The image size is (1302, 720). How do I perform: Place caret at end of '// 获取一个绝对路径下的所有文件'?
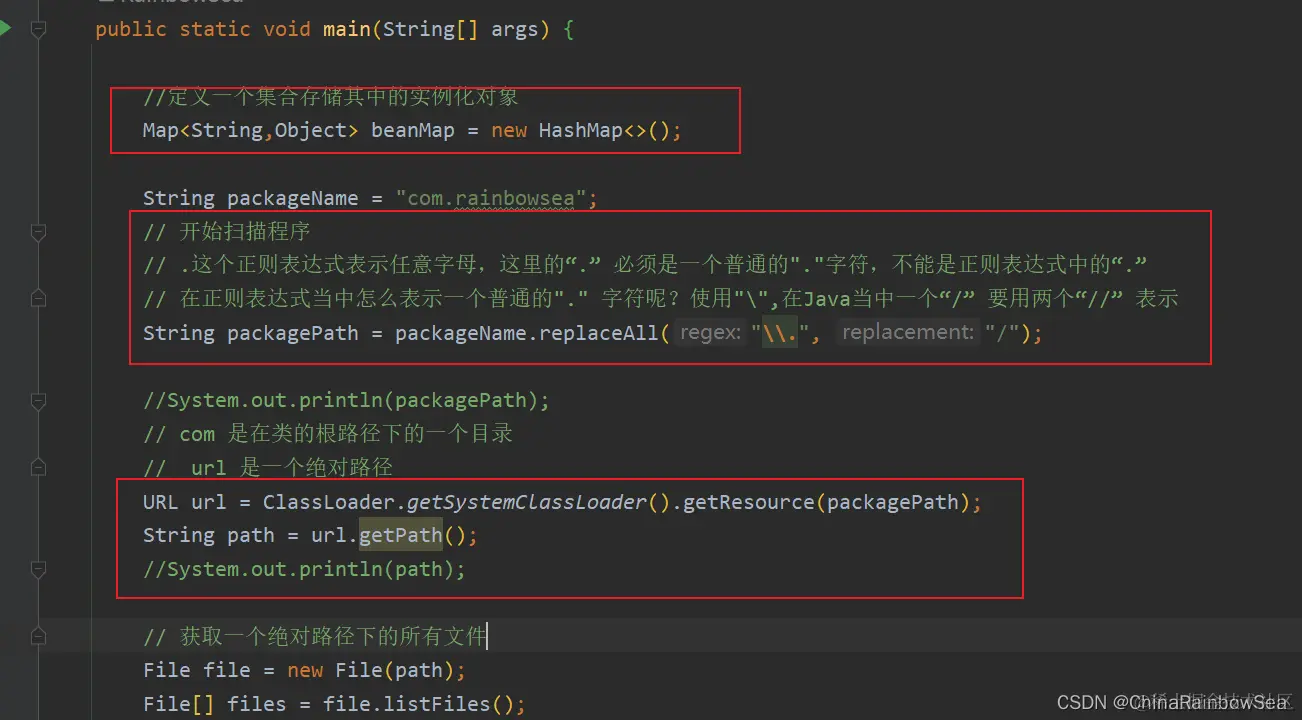pyautogui.click(x=486, y=636)
